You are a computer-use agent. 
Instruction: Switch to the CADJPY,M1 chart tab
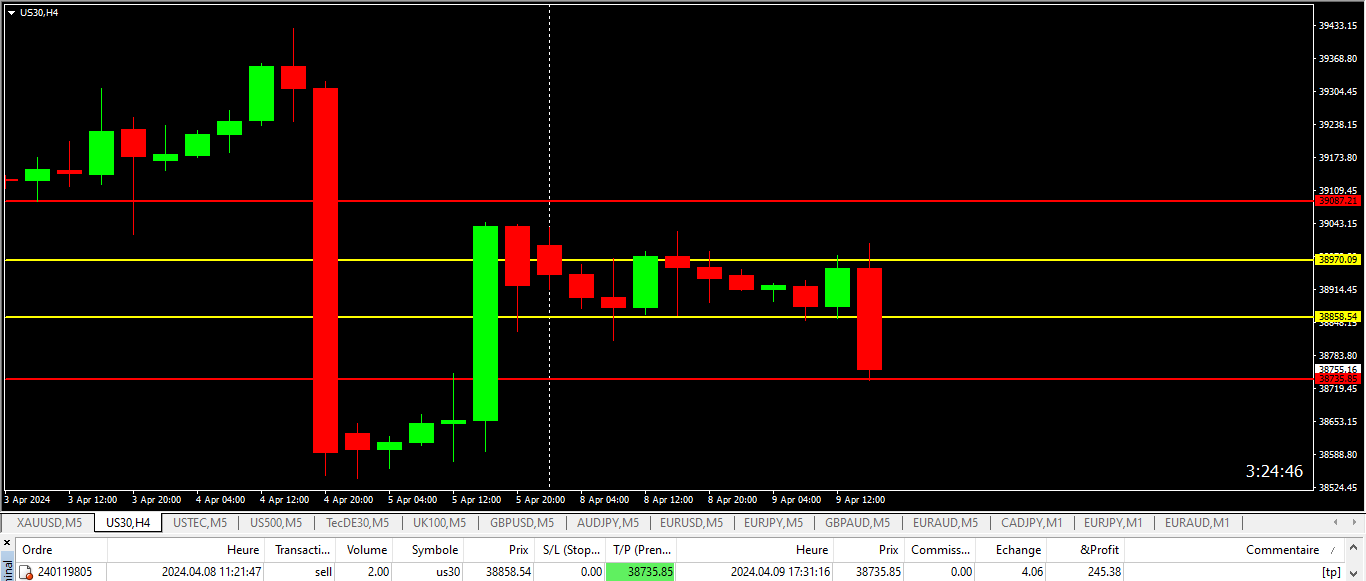click(1031, 522)
